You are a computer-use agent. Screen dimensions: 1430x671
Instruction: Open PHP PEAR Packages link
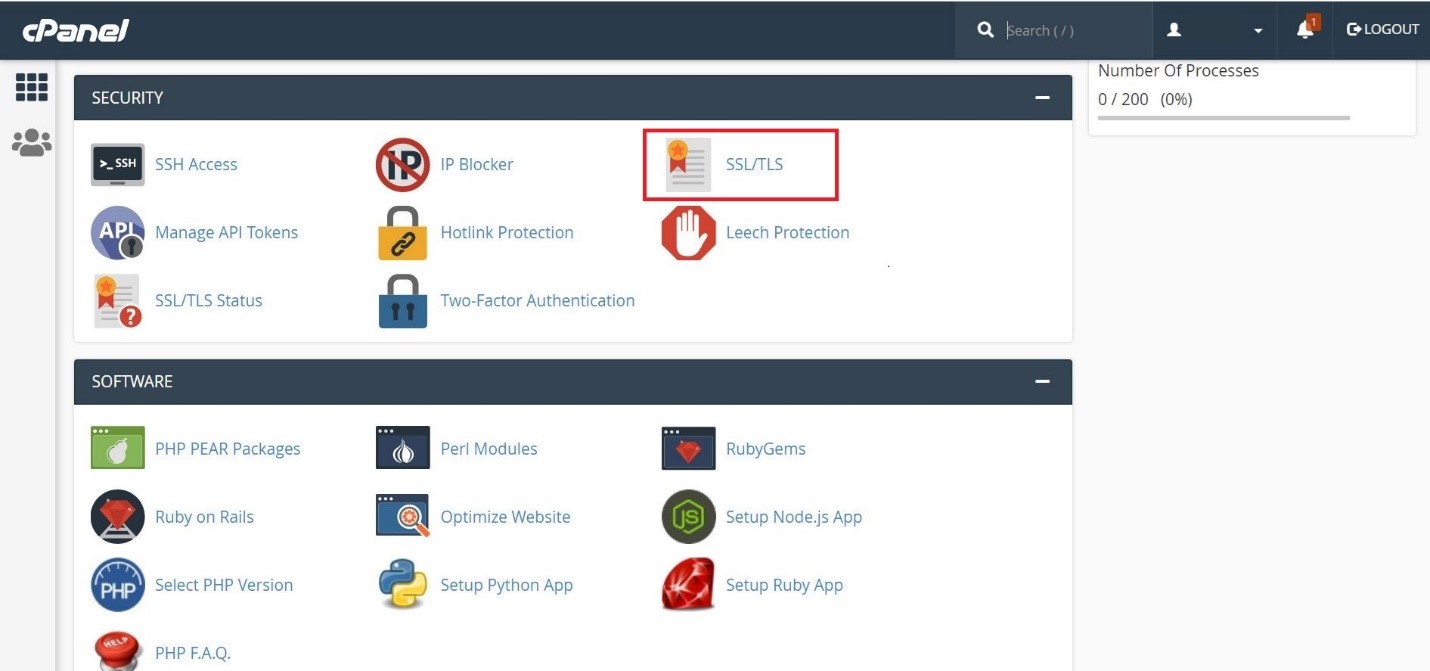pyautogui.click(x=228, y=449)
